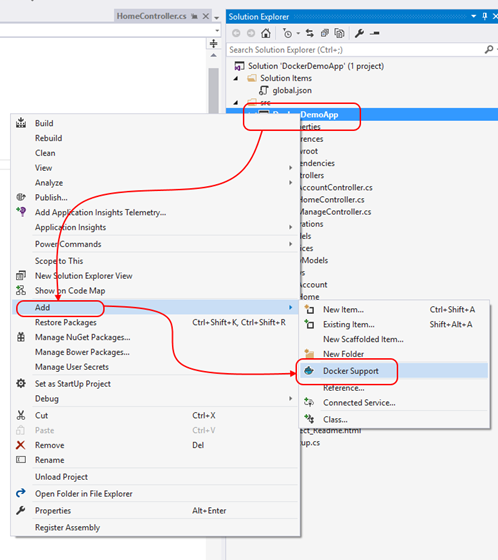Open the document tab overflow dropdown

216,18
